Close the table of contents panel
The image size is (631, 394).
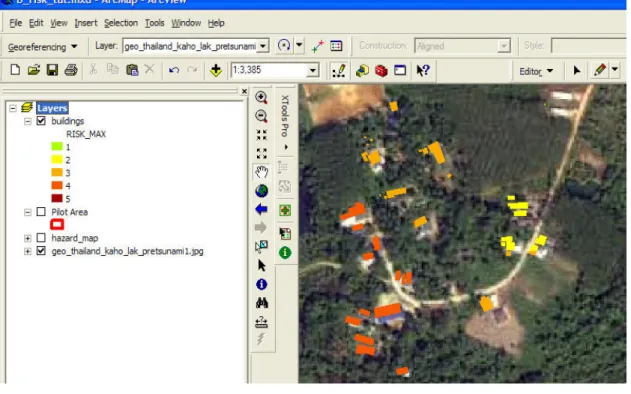point(244,91)
